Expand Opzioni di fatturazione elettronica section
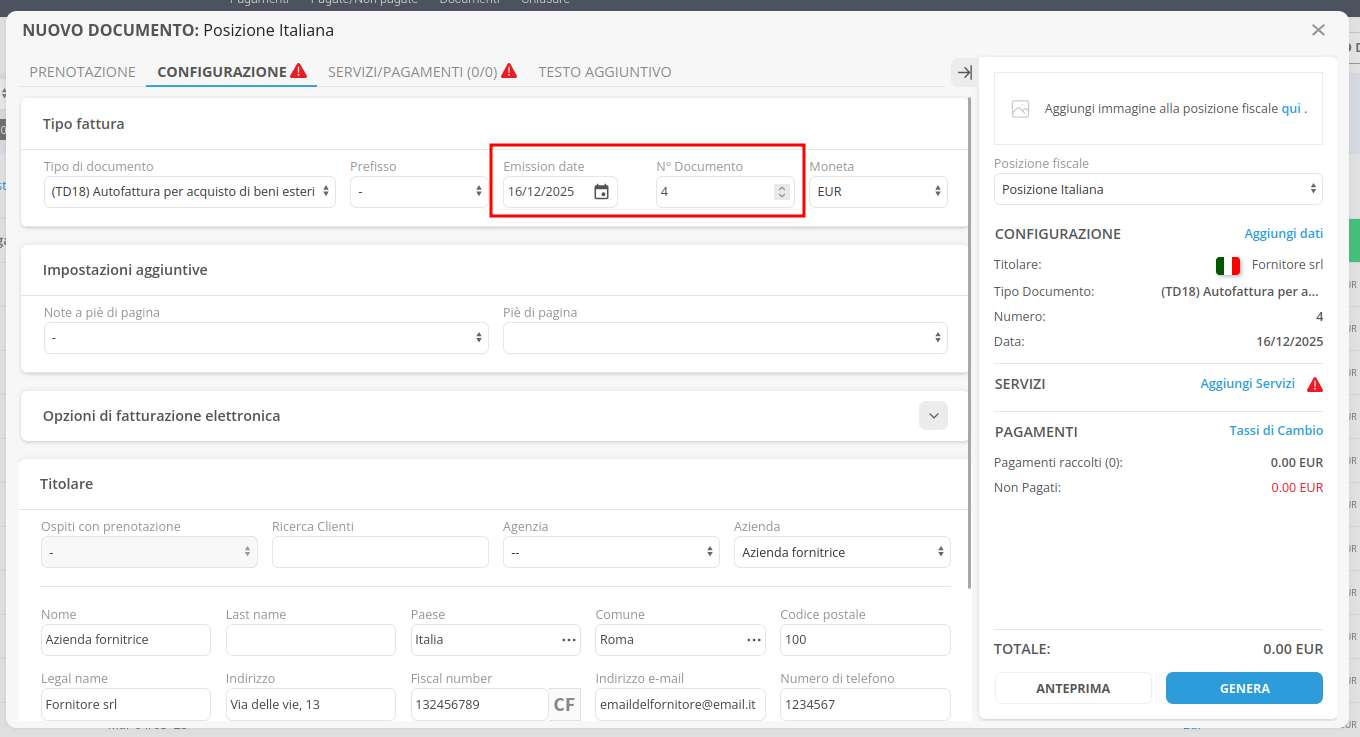This screenshot has width=1360, height=737. 933,415
